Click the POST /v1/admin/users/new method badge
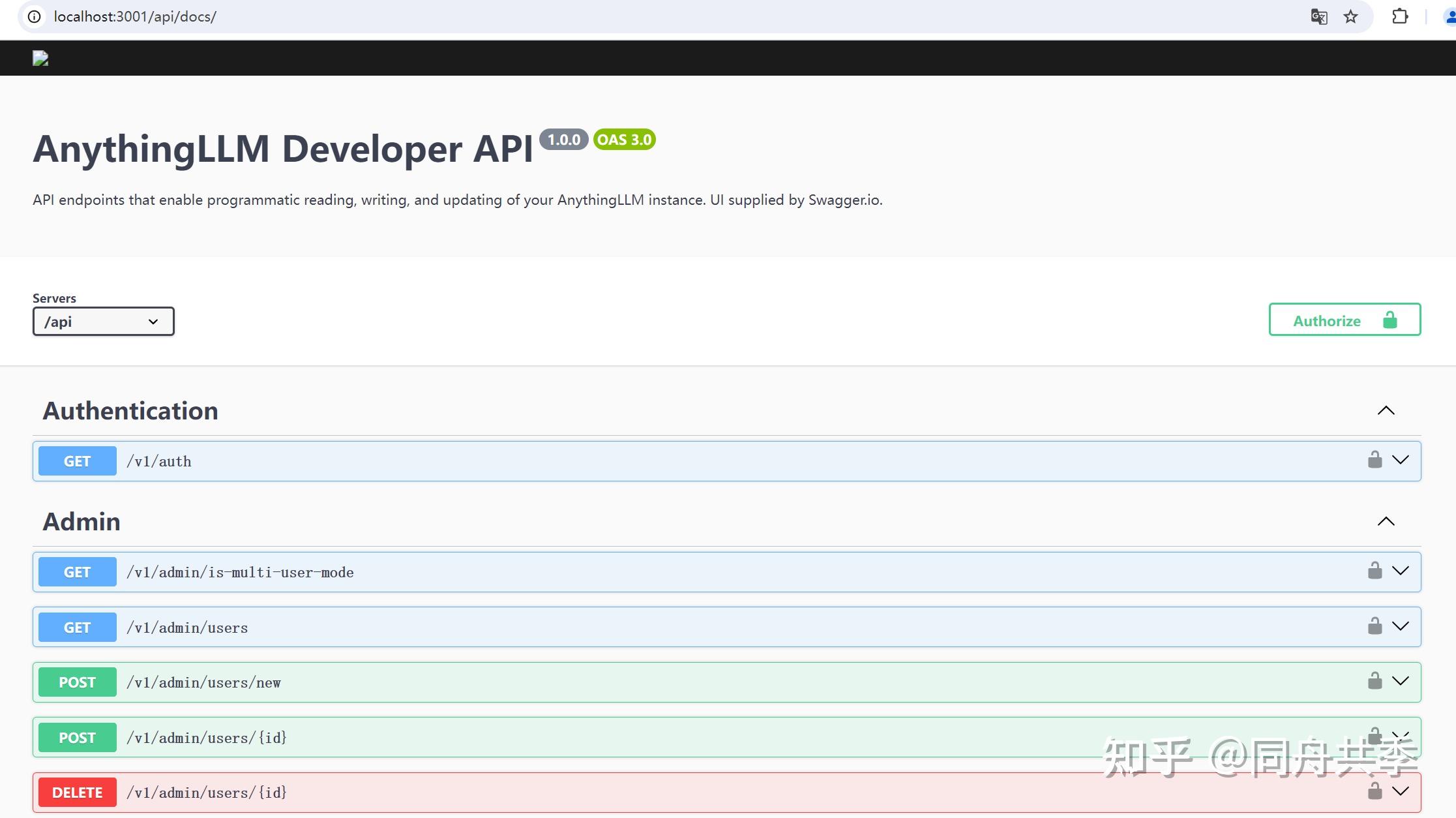This screenshot has width=1456, height=818. [77, 682]
